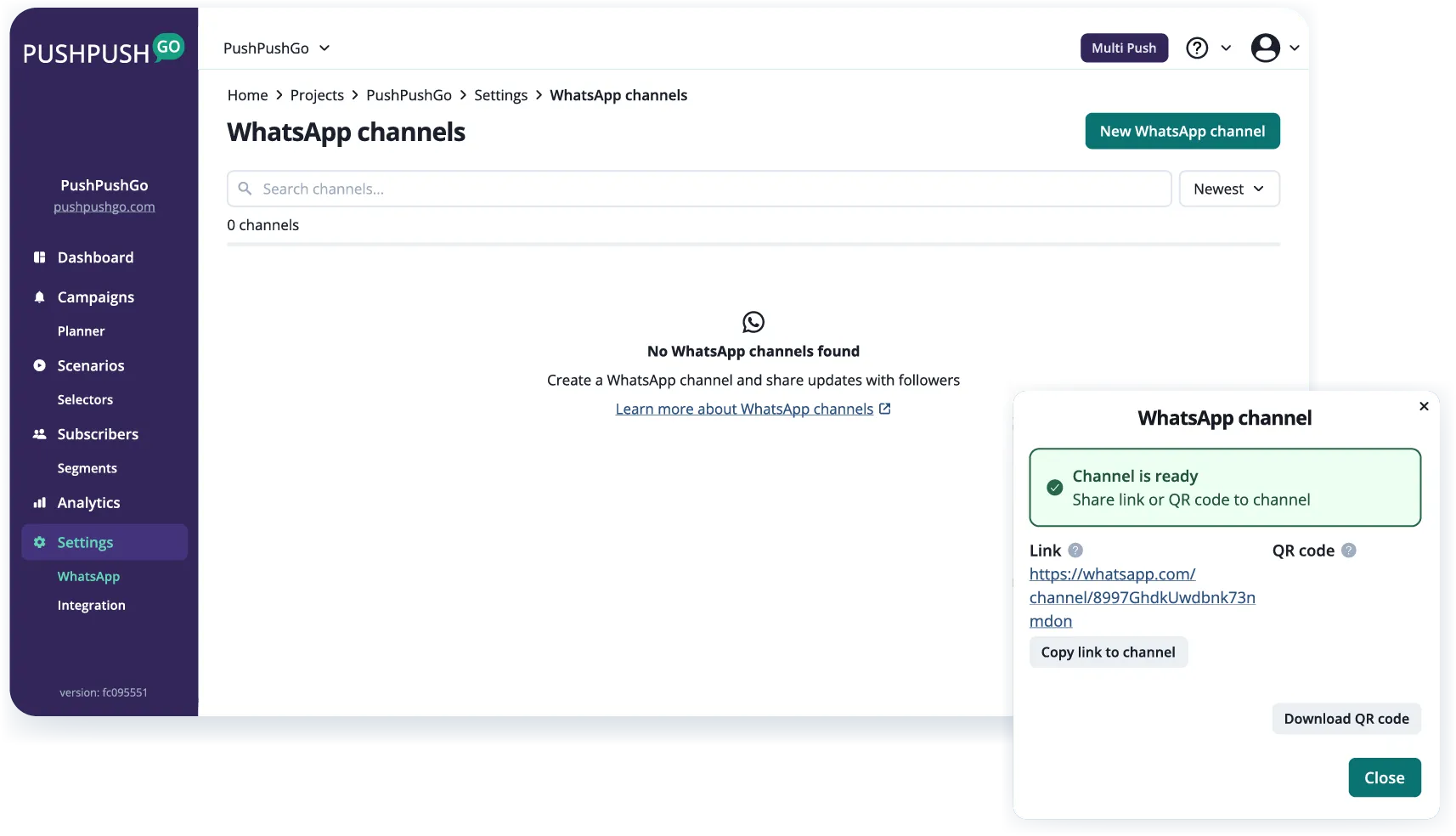Open the user account avatar
The height and width of the screenshot is (836, 1456).
(1265, 48)
